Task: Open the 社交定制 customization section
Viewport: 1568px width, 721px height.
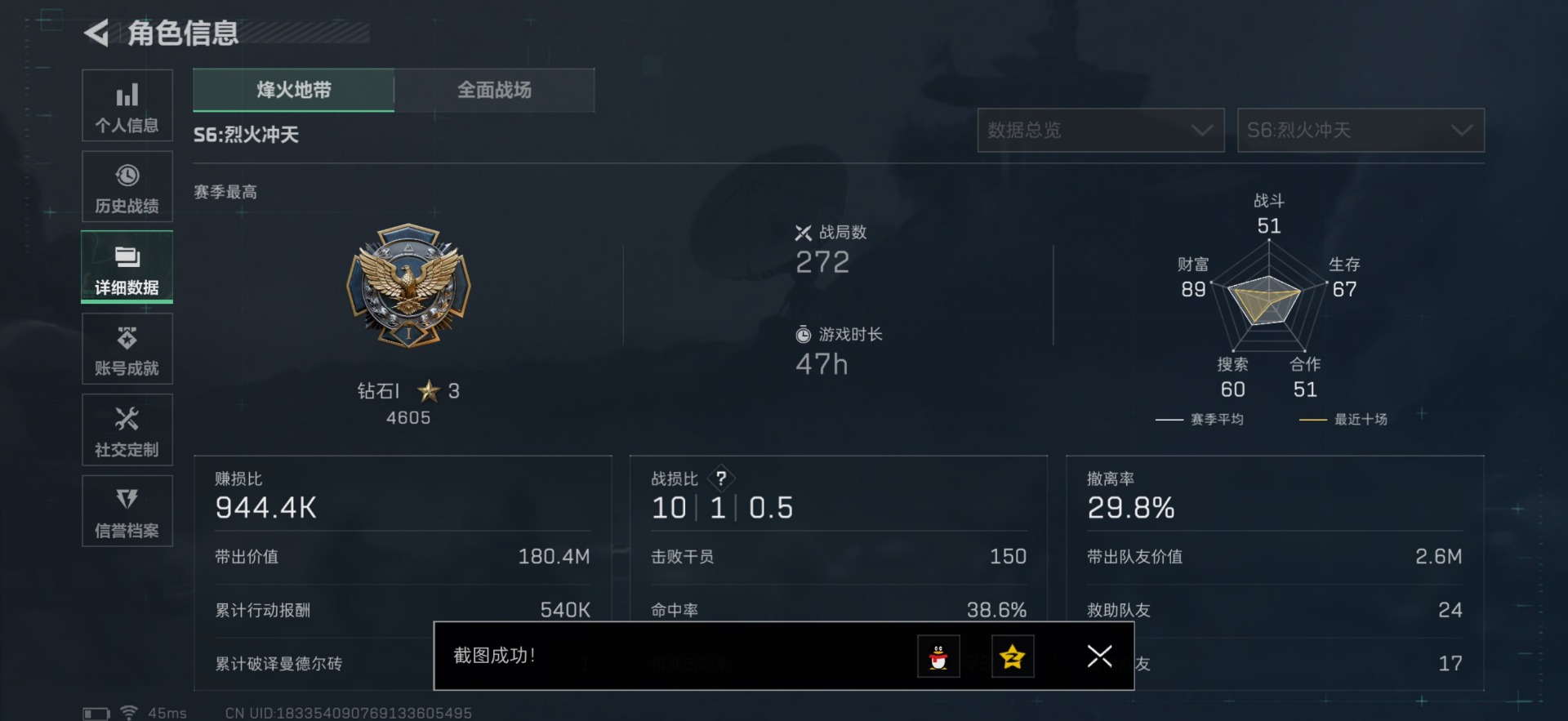Action: point(127,430)
